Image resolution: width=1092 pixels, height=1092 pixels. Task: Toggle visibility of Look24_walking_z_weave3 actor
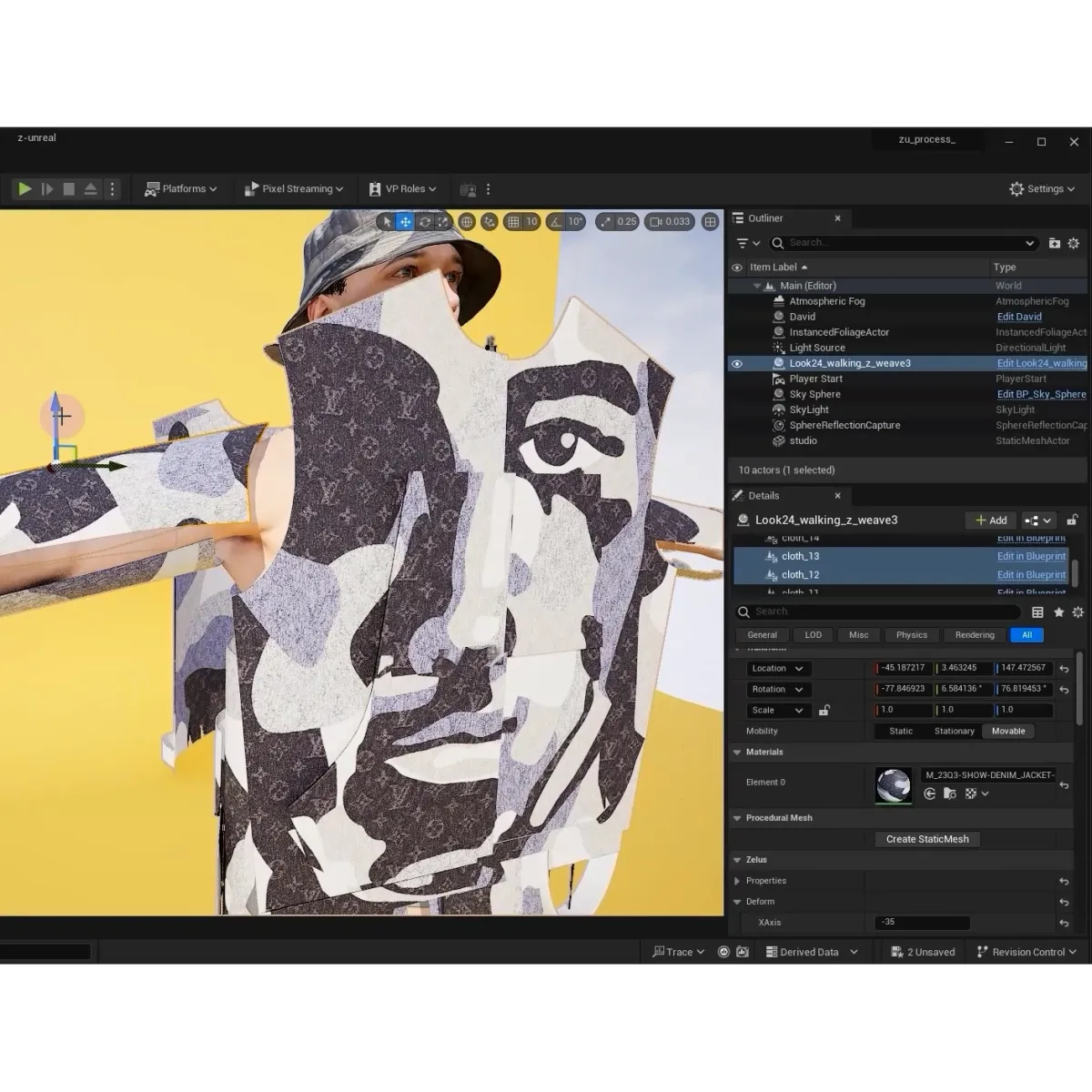tap(737, 363)
